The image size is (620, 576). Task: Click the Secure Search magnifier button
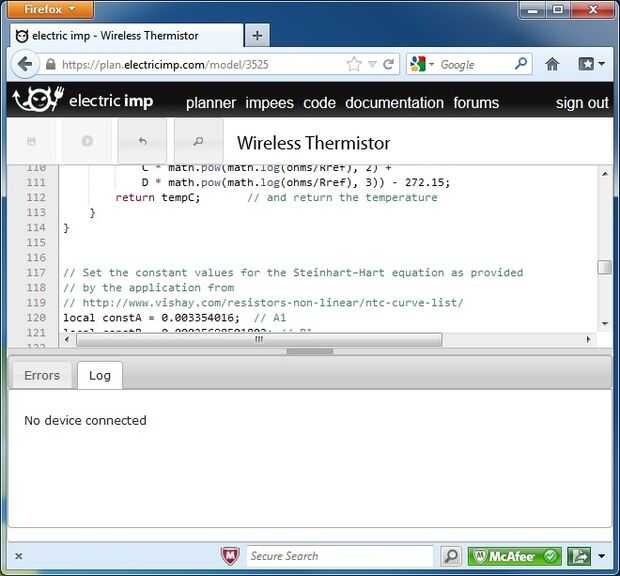point(451,556)
